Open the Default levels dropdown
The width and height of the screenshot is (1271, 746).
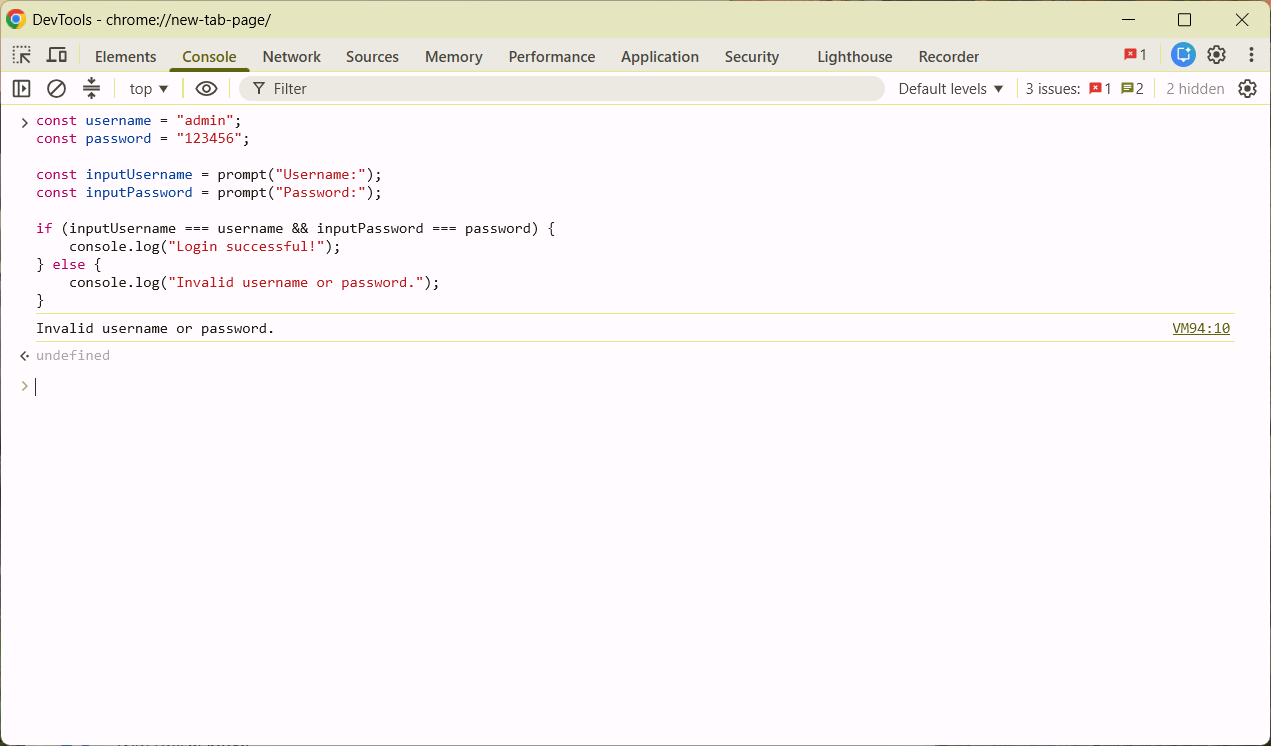pos(951,89)
